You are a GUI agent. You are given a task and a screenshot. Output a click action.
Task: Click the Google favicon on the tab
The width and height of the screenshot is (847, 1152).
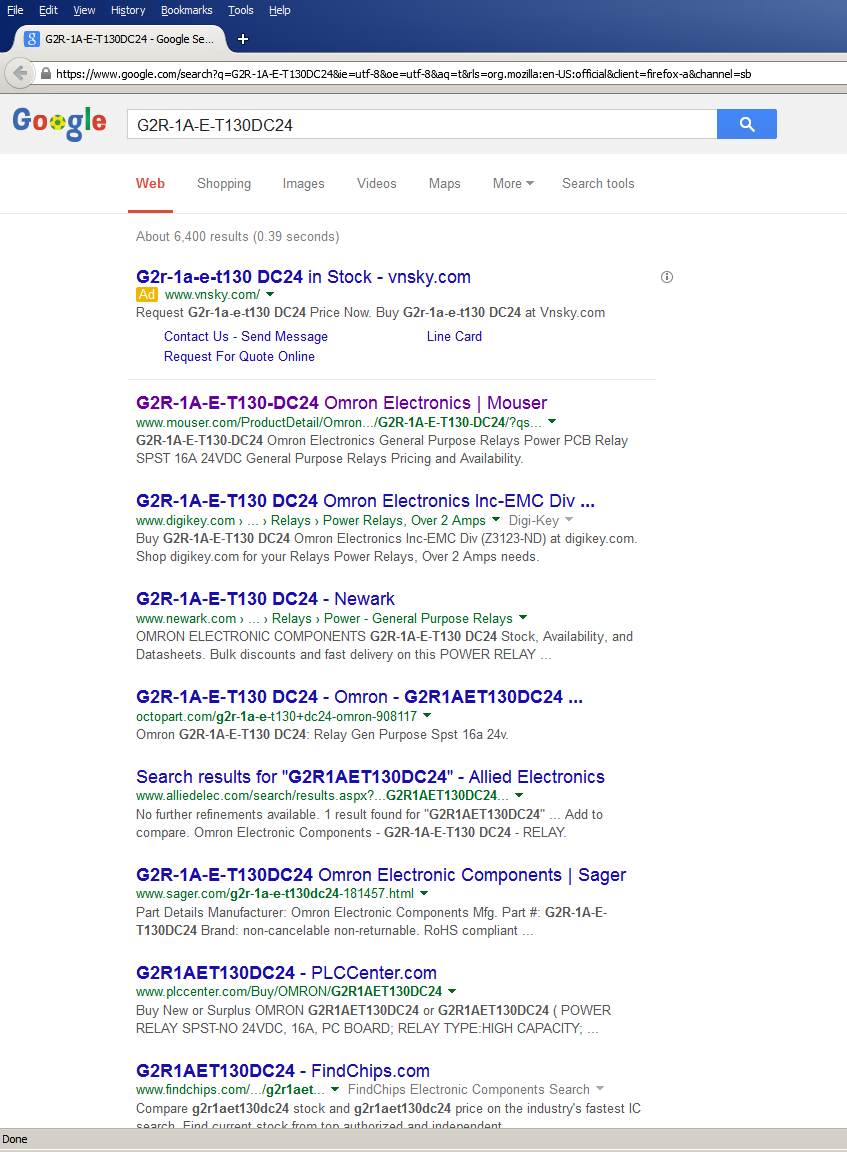31,39
